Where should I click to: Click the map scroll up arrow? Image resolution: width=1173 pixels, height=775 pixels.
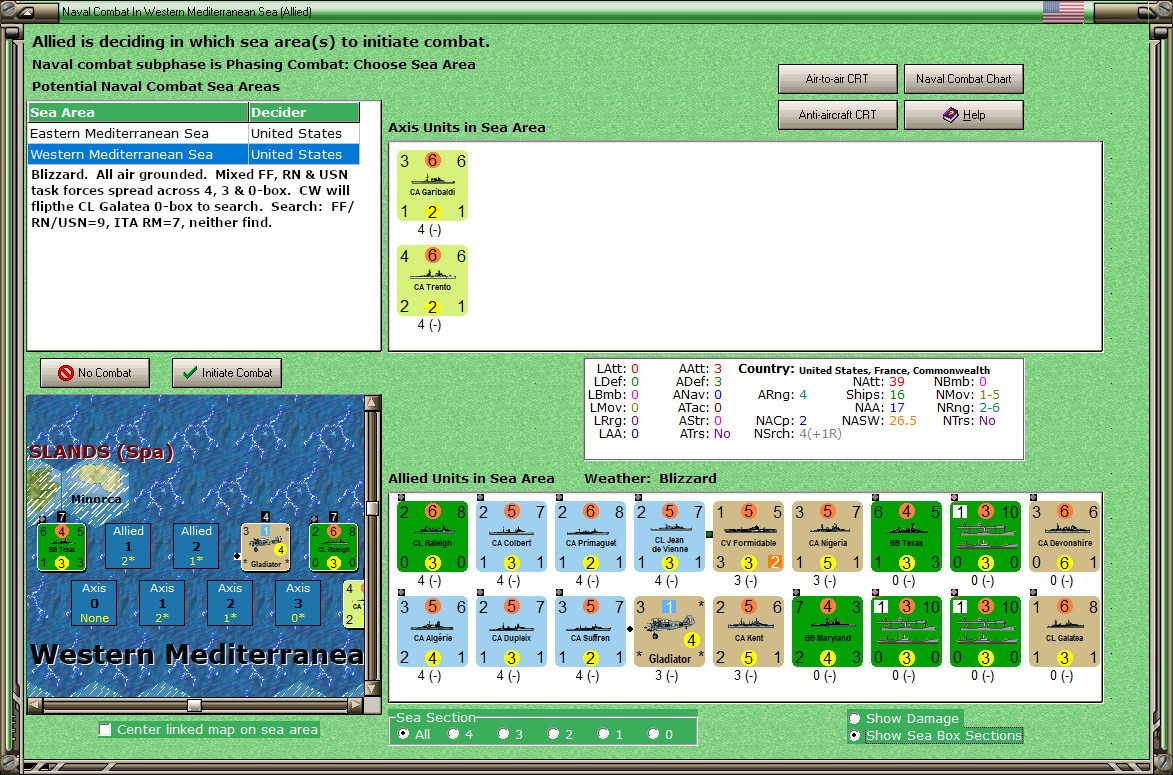click(x=372, y=404)
